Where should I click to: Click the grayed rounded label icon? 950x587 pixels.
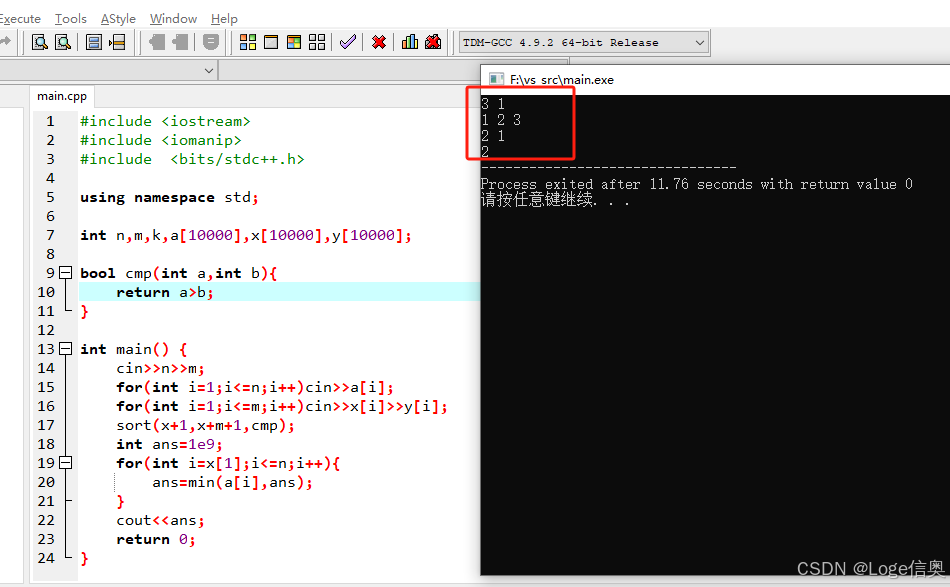(210, 42)
